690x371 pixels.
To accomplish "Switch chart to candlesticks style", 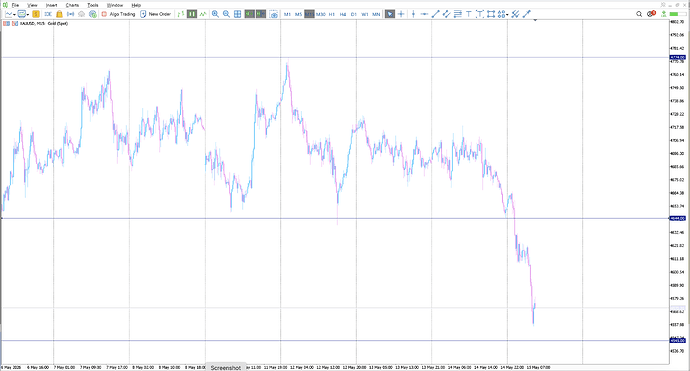I will click(x=192, y=14).
